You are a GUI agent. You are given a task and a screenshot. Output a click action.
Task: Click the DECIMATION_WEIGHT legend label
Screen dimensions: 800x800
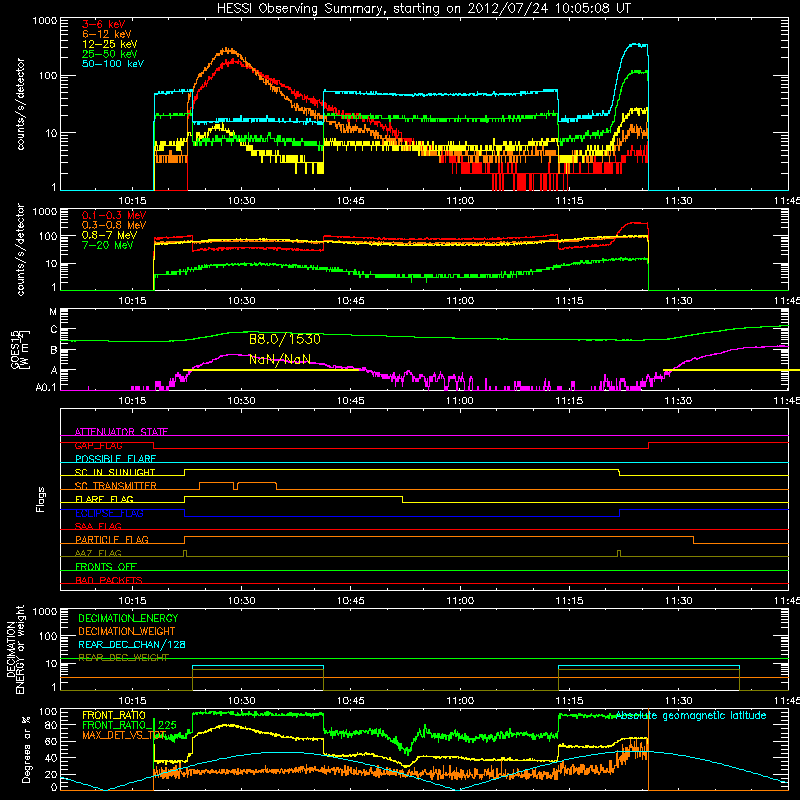pos(127,631)
